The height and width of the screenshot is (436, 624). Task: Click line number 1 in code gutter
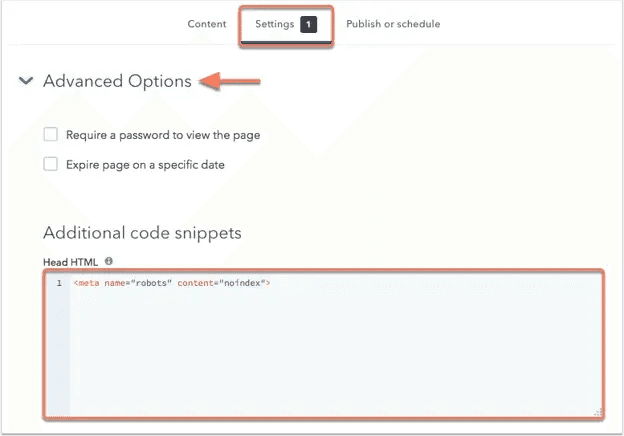click(x=59, y=283)
